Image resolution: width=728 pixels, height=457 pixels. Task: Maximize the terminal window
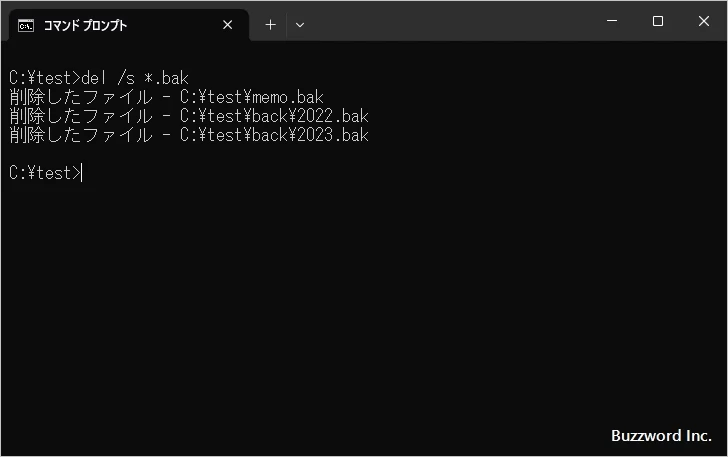click(657, 21)
